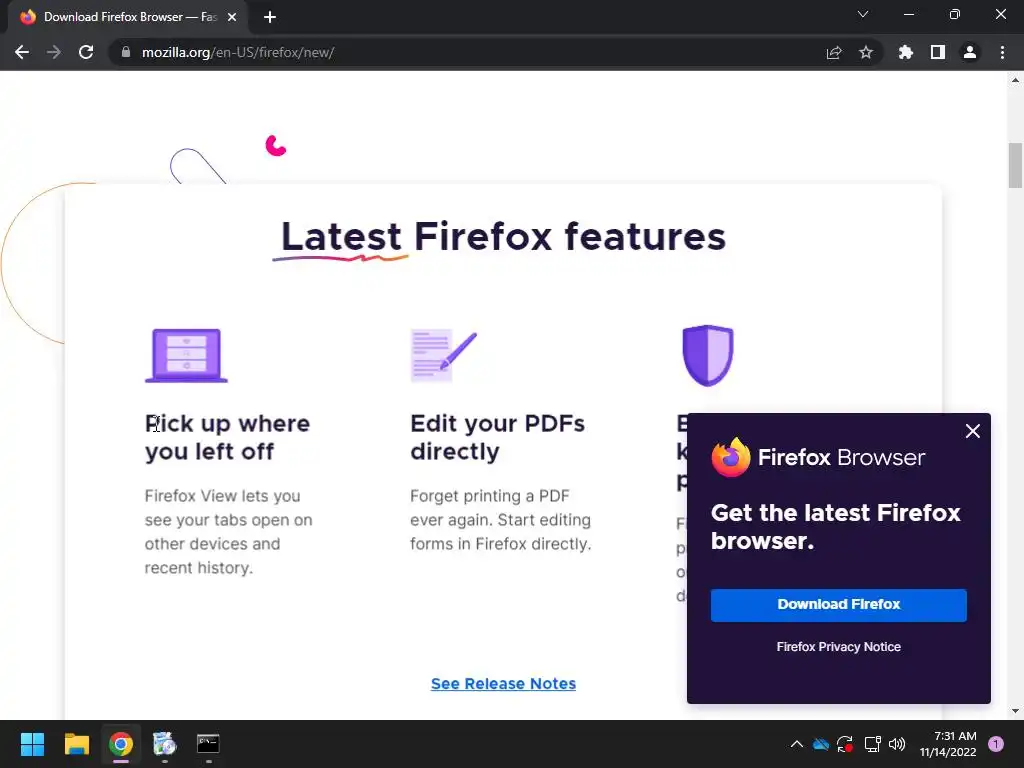Open the Firefox Privacy Notice link
The image size is (1024, 768).
(x=839, y=647)
